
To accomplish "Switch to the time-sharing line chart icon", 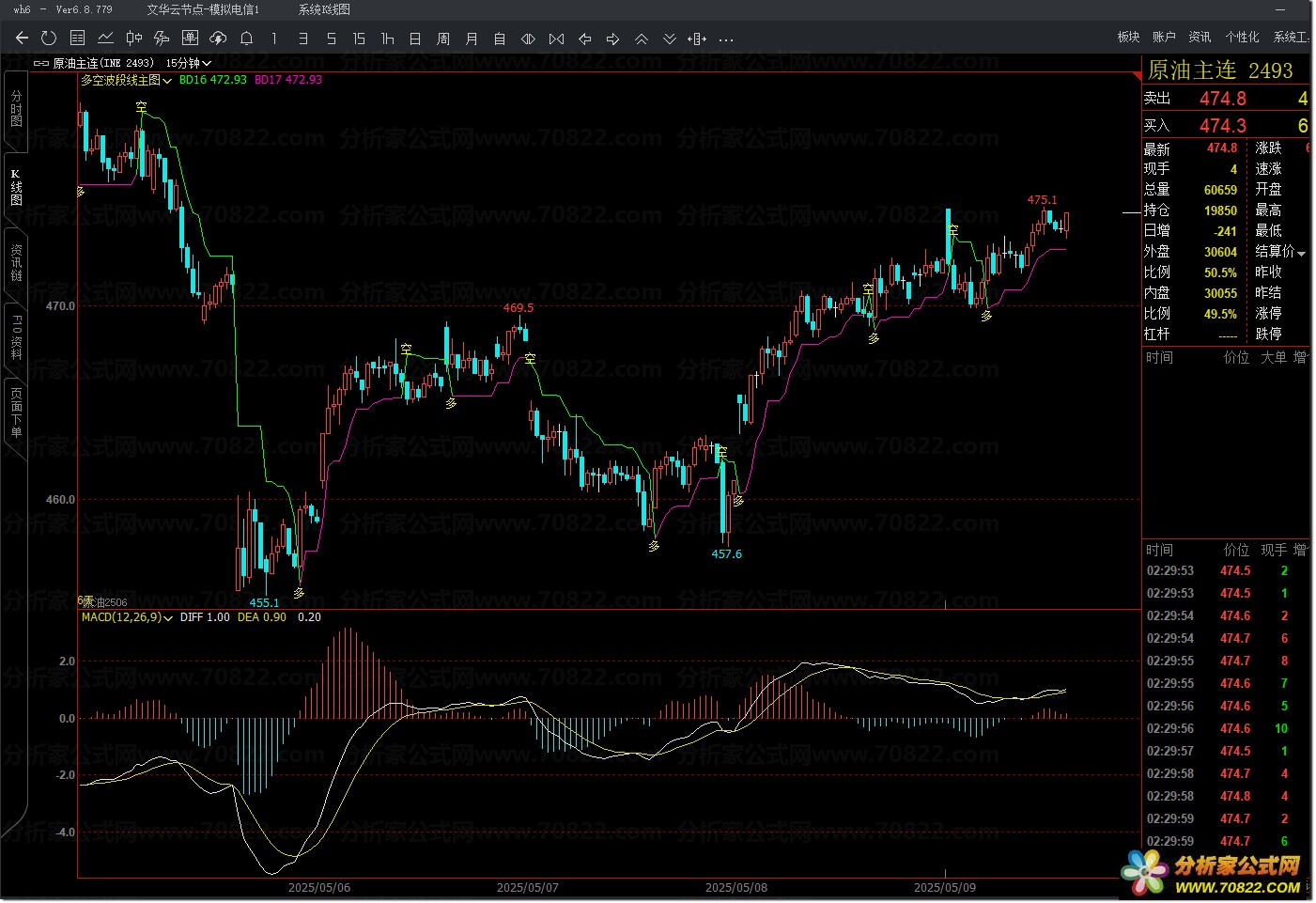I will point(105,39).
